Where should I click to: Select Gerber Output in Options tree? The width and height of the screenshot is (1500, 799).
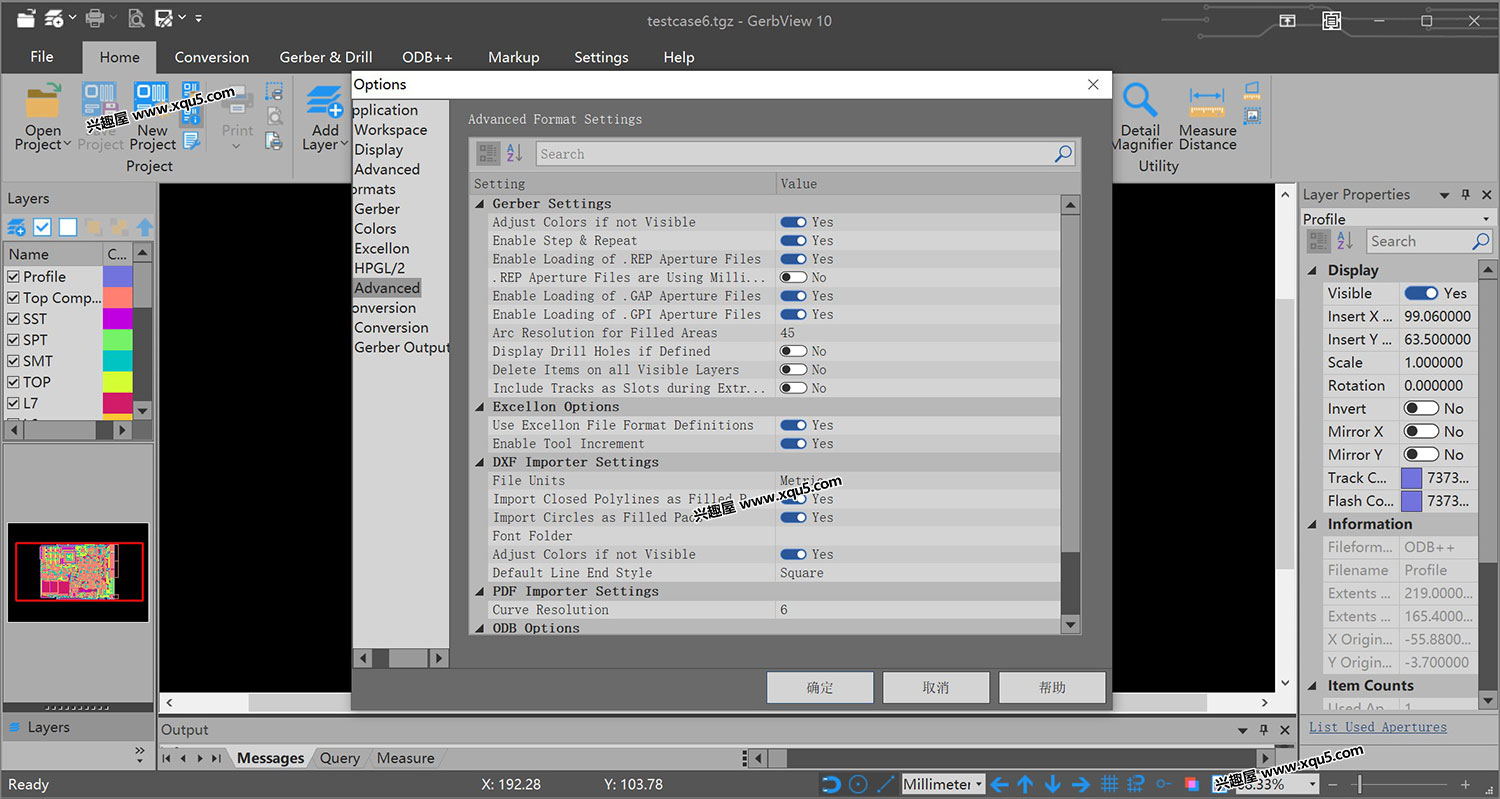click(x=402, y=347)
